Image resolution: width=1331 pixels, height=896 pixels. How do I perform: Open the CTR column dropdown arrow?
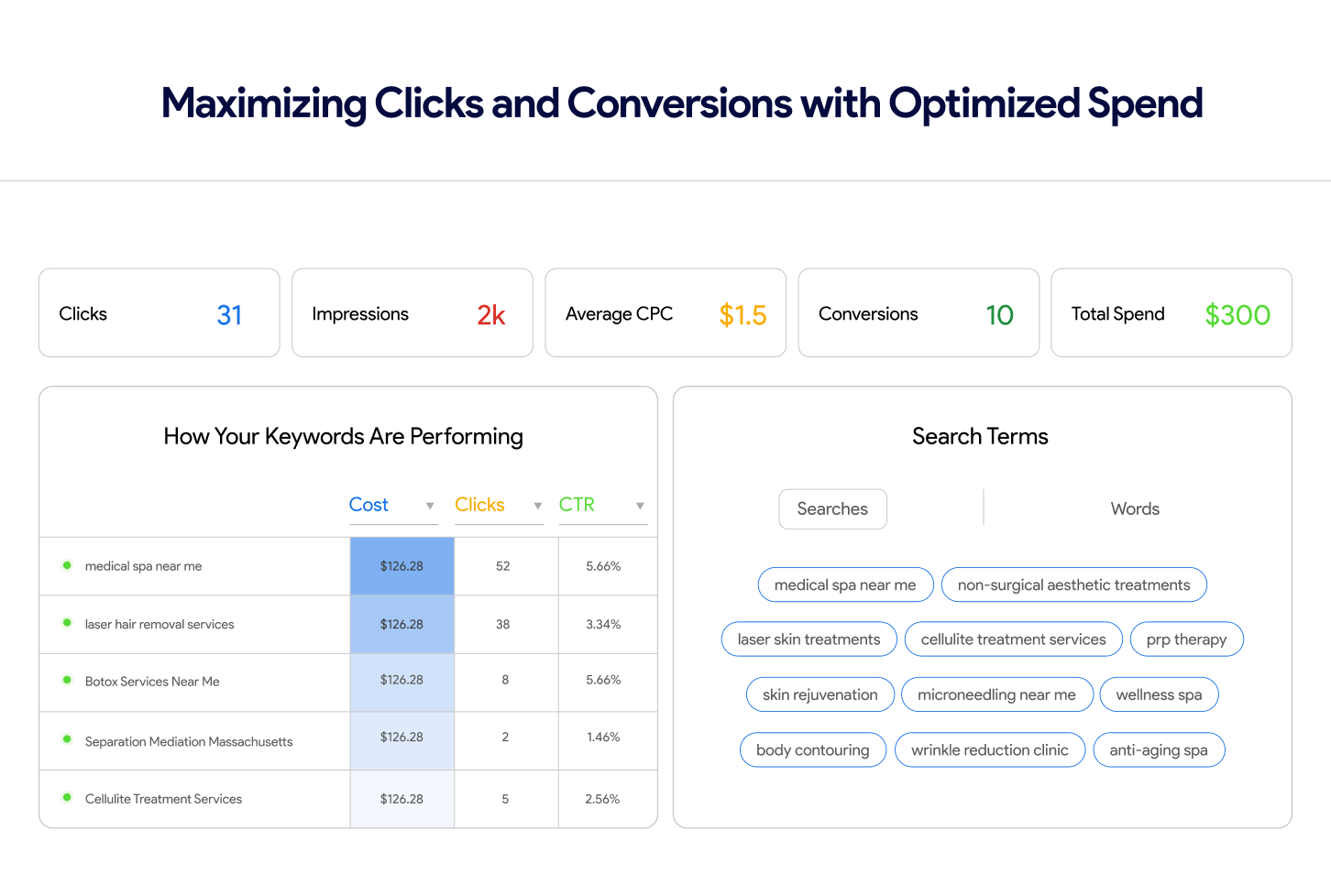click(x=640, y=506)
